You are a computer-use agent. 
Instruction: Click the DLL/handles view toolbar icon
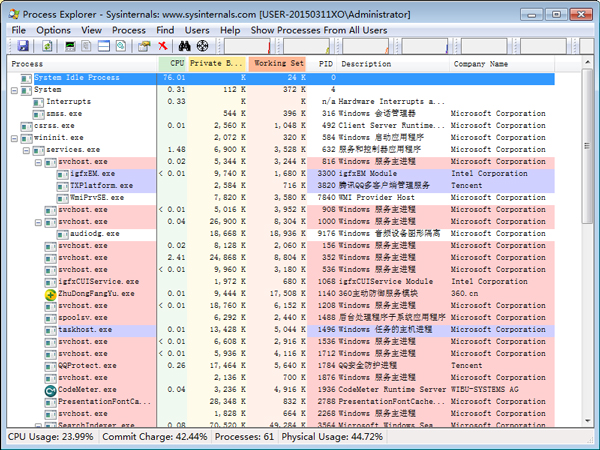coord(121,46)
